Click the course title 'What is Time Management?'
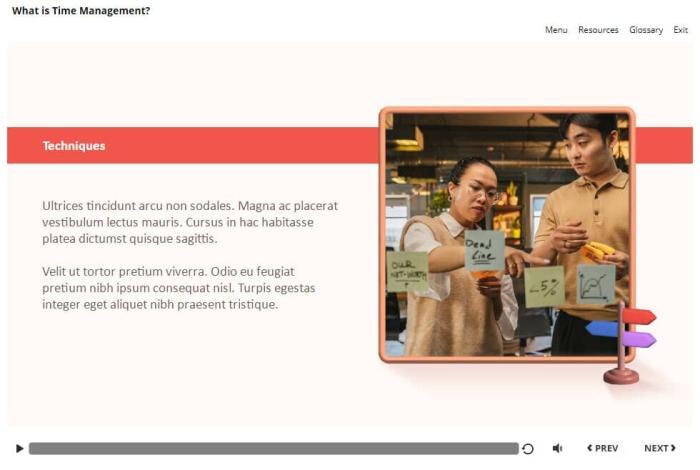Screen dimensions: 700x470 point(81,11)
